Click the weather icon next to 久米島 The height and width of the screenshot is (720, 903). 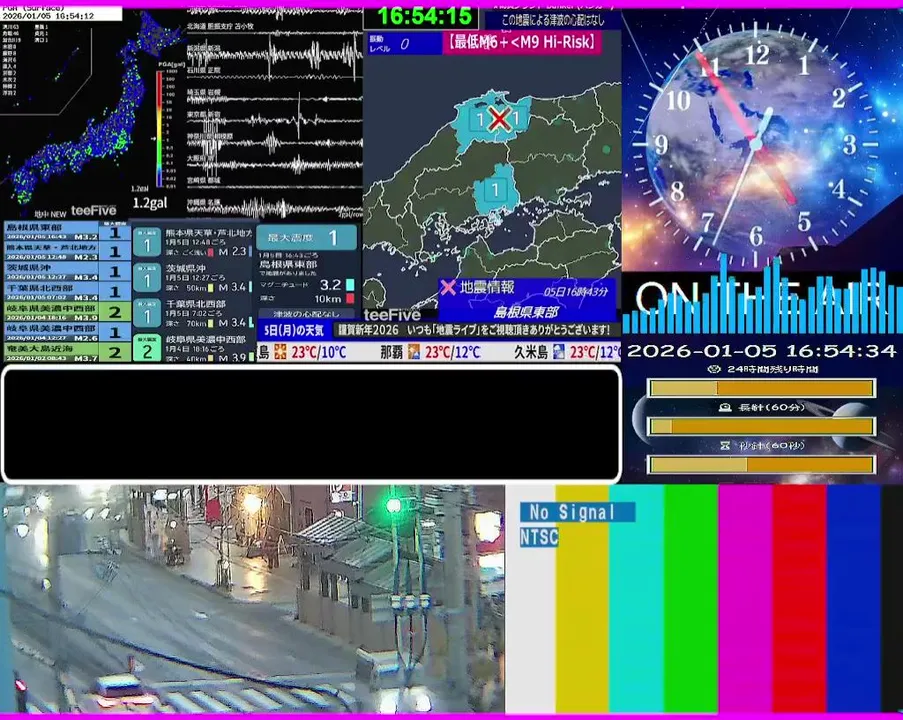click(x=559, y=351)
